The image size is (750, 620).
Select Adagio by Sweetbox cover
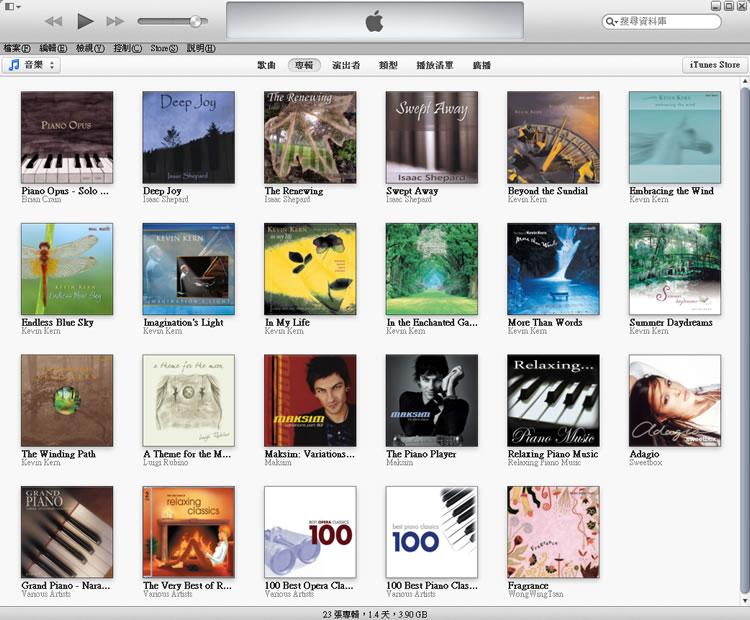[x=675, y=401]
